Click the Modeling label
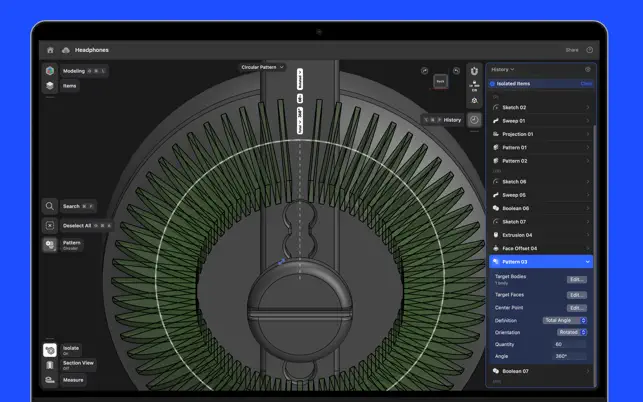 (74, 71)
